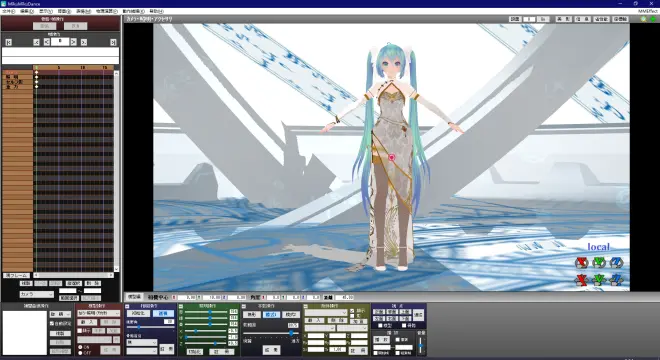The width and height of the screenshot is (660, 360).
Task: Open the last menu bar item
Action: (x=157, y=11)
